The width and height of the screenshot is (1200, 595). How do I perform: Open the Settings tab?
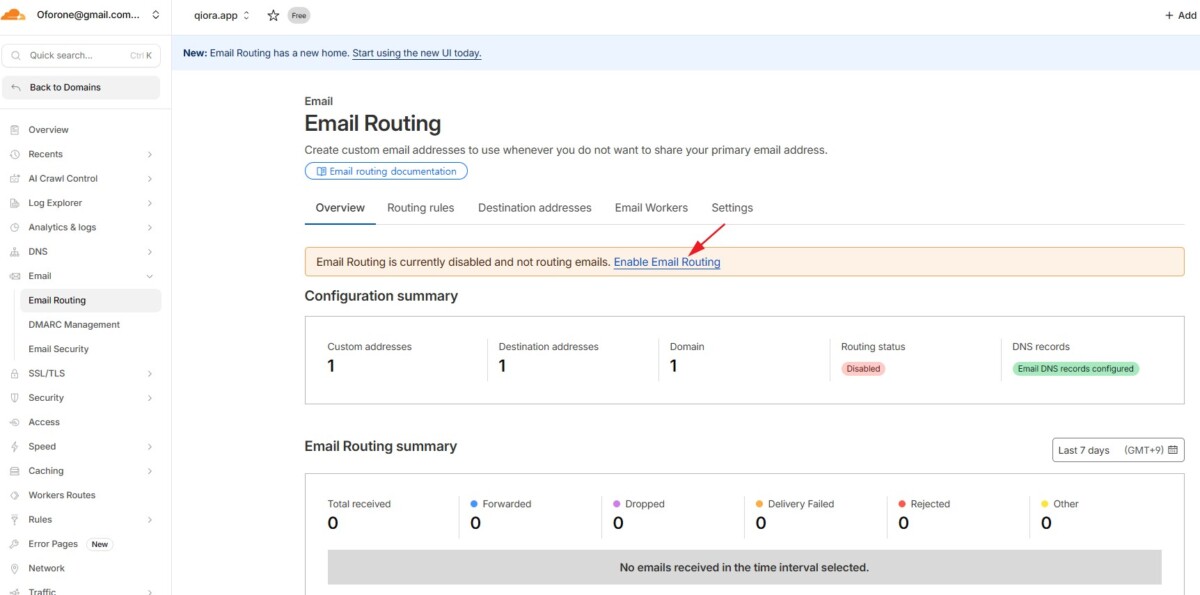pos(732,208)
